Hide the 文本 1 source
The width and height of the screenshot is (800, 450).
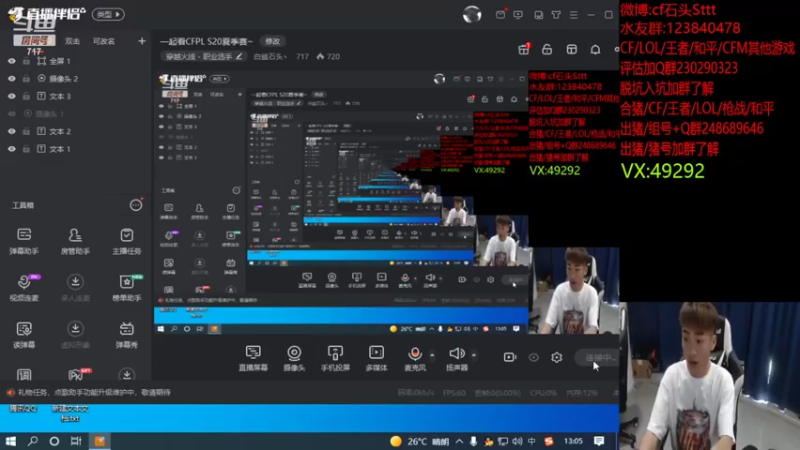pyautogui.click(x=11, y=149)
